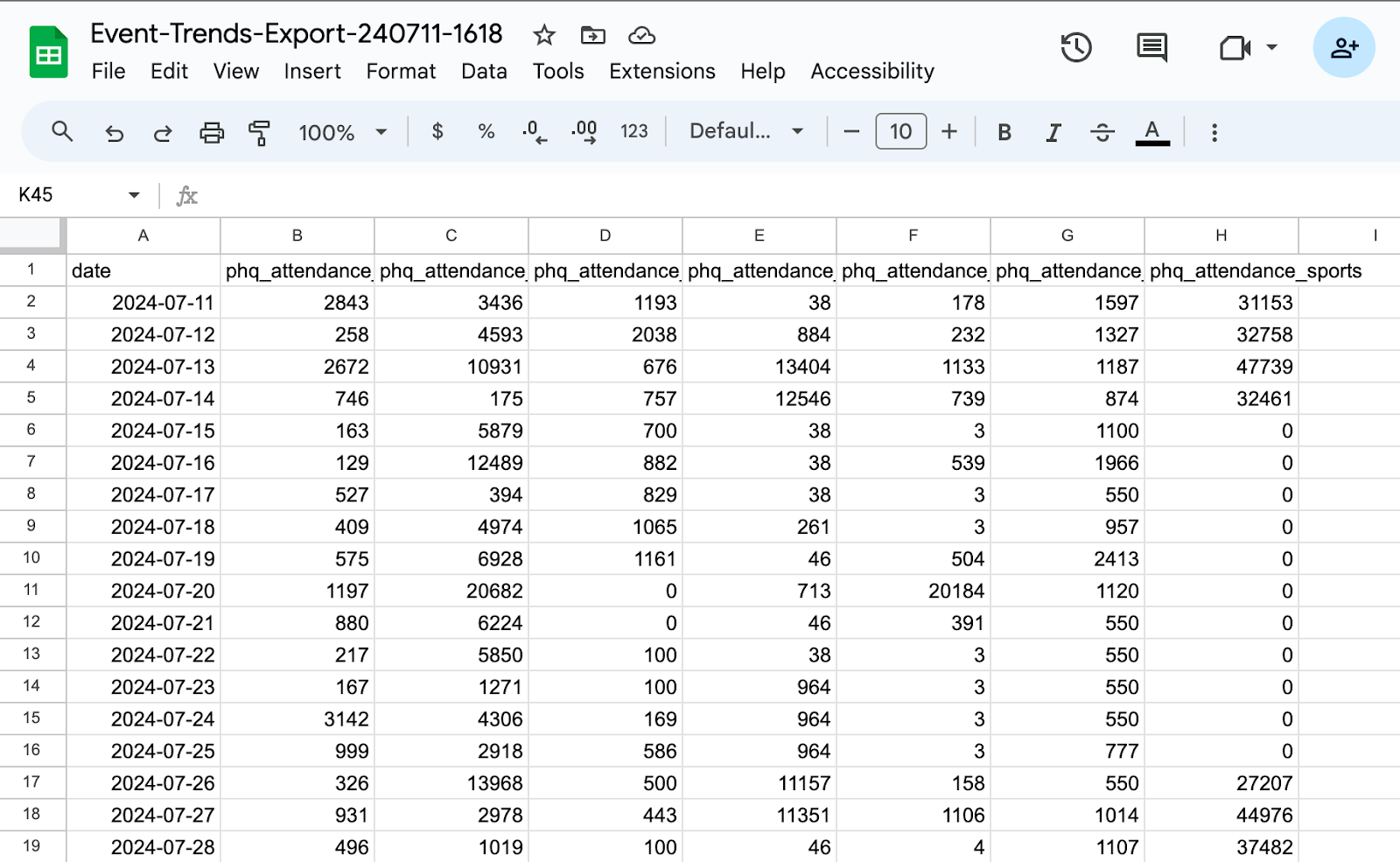Open the Default font dropdown
The height and width of the screenshot is (862, 1400).
[x=746, y=131]
